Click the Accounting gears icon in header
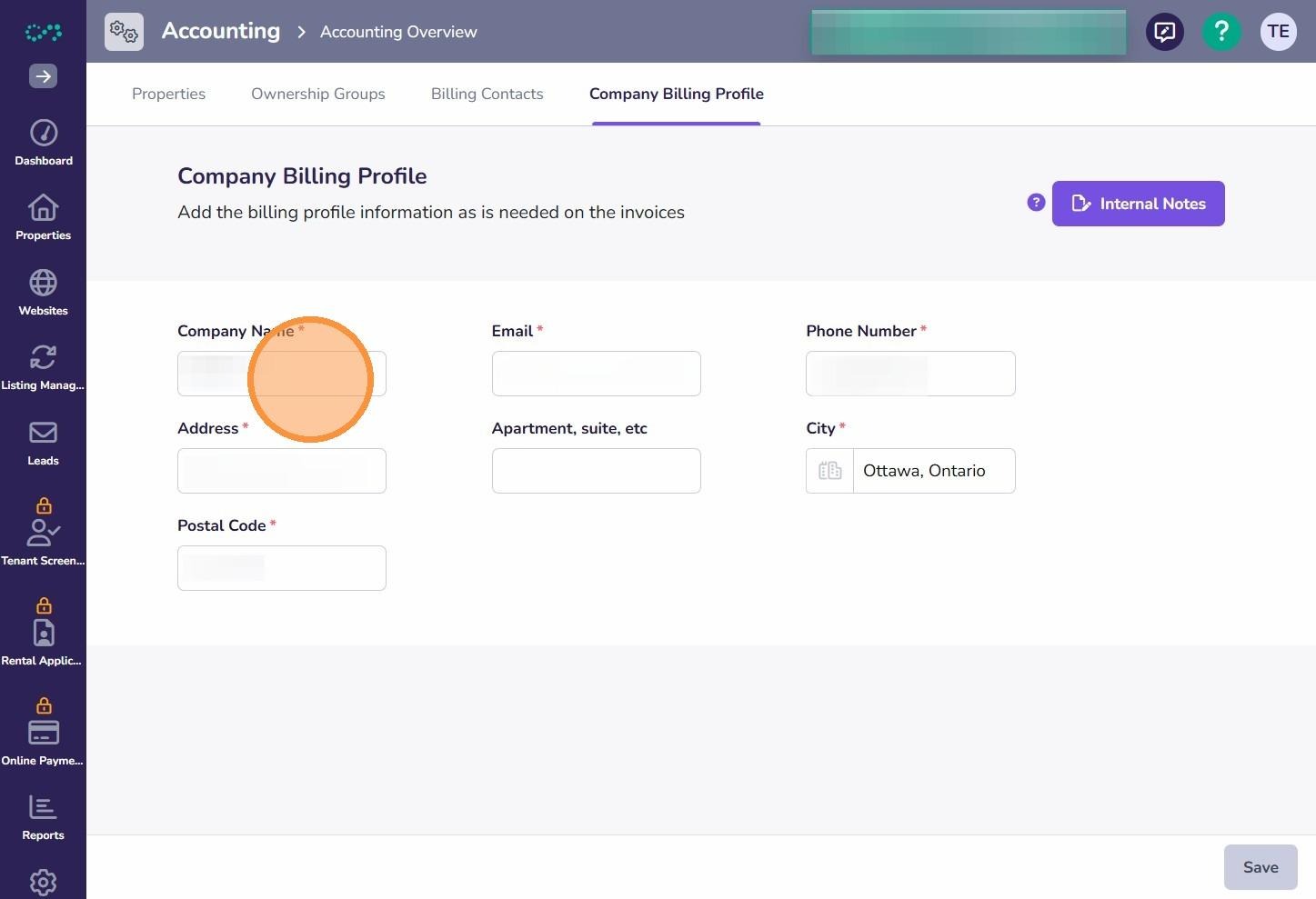This screenshot has width=1316, height=899. (124, 32)
